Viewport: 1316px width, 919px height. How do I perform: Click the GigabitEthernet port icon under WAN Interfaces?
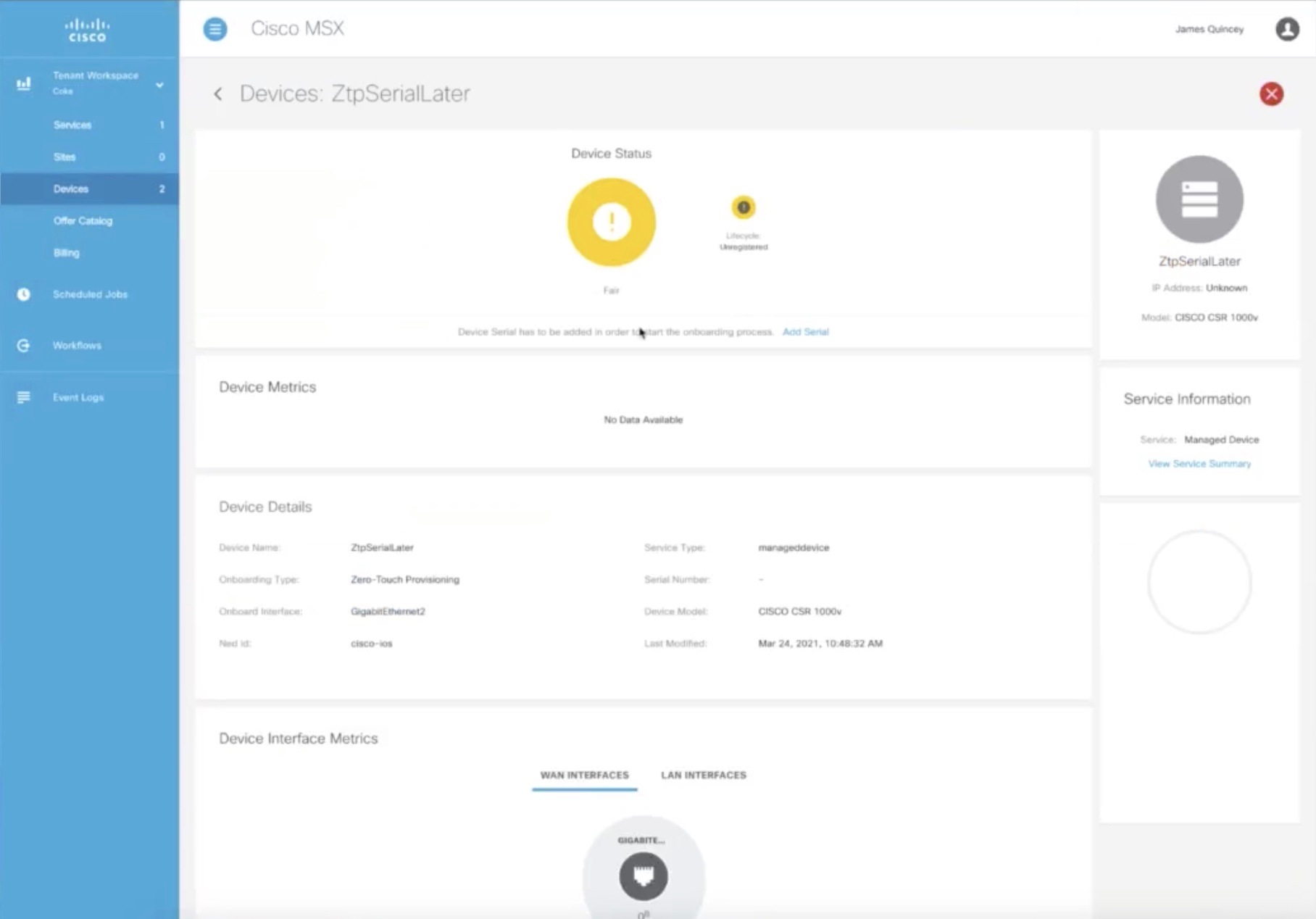point(644,876)
